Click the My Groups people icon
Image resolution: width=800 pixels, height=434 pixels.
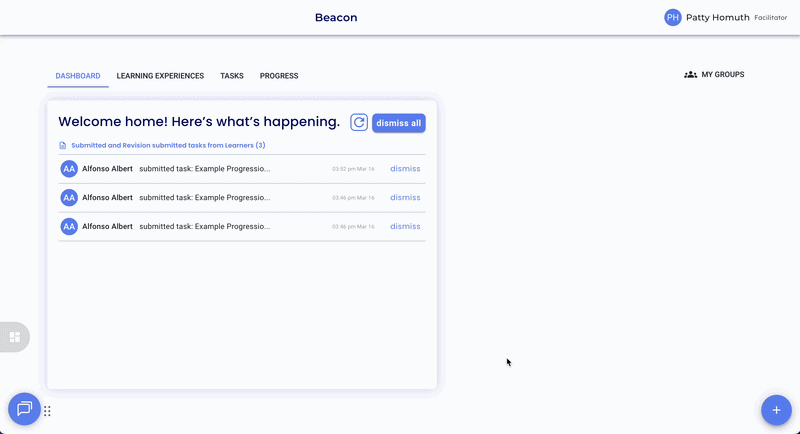(690, 75)
